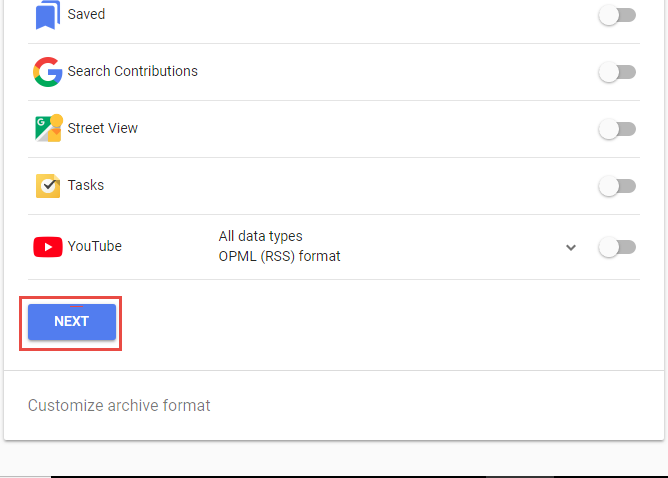Select the Search Contributions label
The image size is (668, 478).
pos(132,71)
